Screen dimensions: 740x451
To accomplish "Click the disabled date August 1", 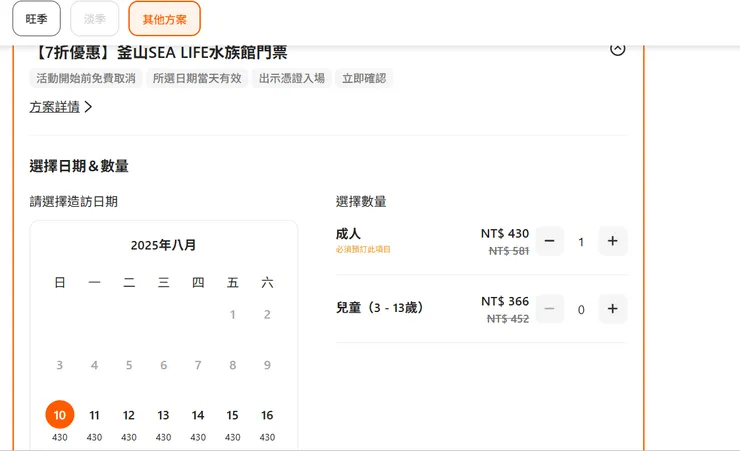I will coord(232,315).
